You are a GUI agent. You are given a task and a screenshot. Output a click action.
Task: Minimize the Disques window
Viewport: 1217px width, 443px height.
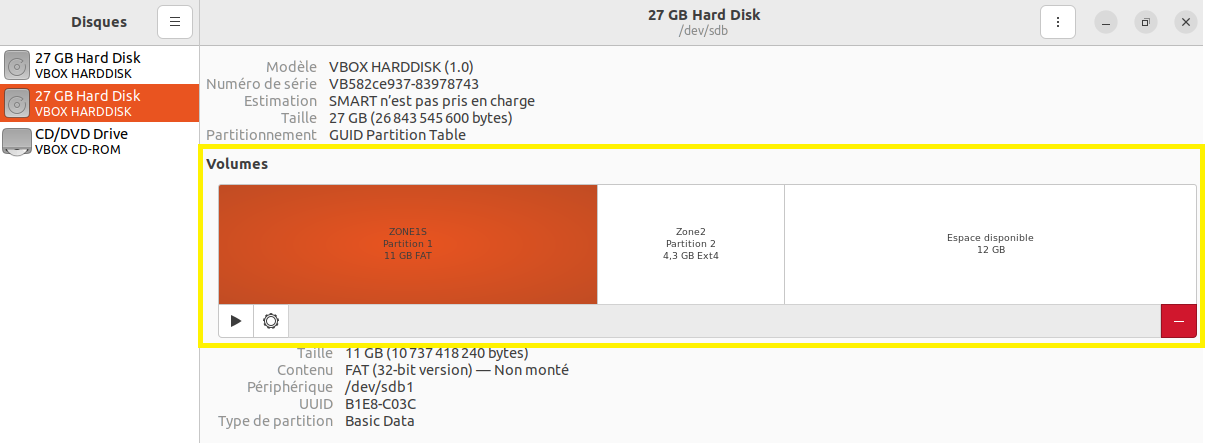click(1105, 22)
